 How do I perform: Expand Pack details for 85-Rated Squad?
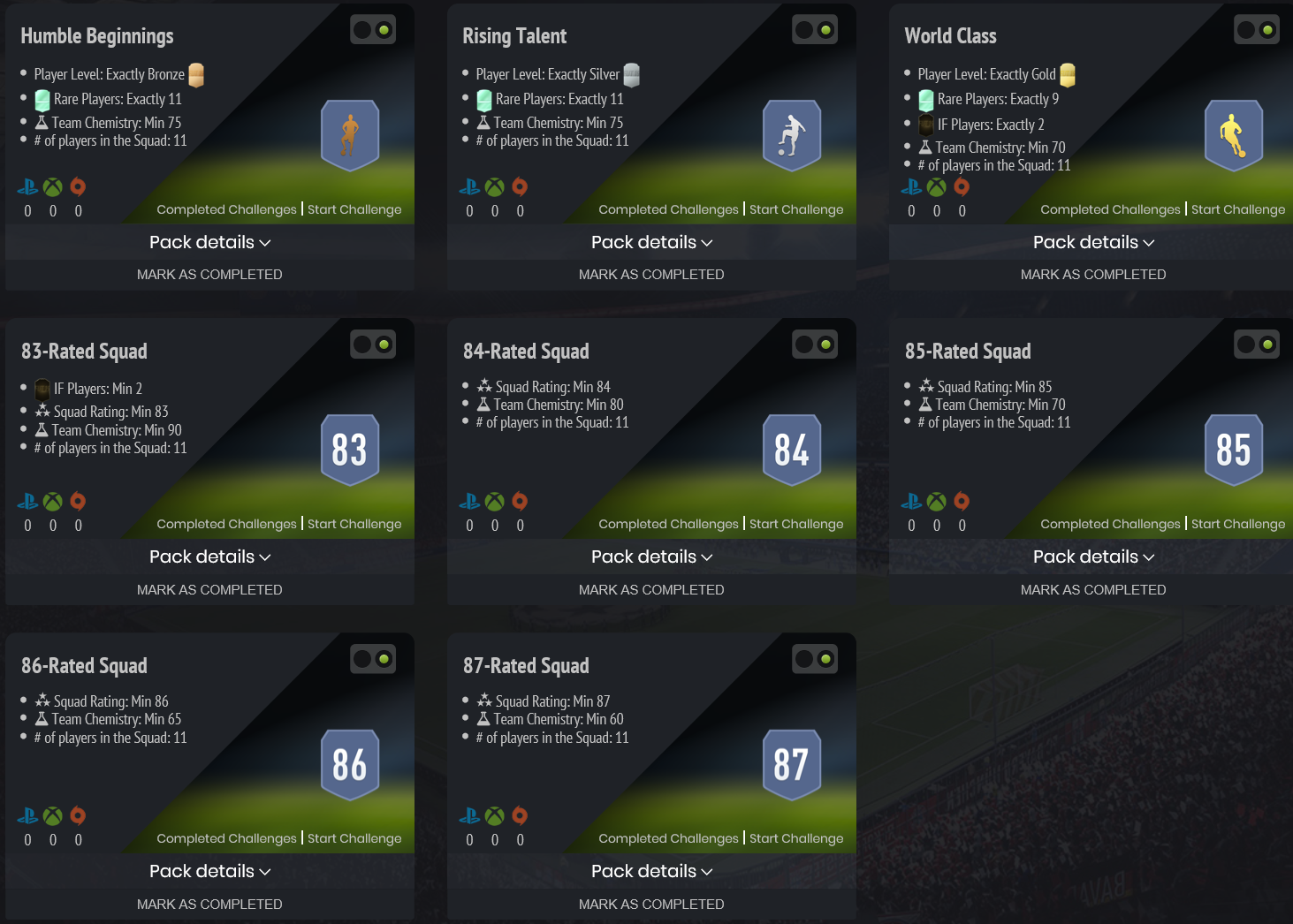pos(1093,557)
